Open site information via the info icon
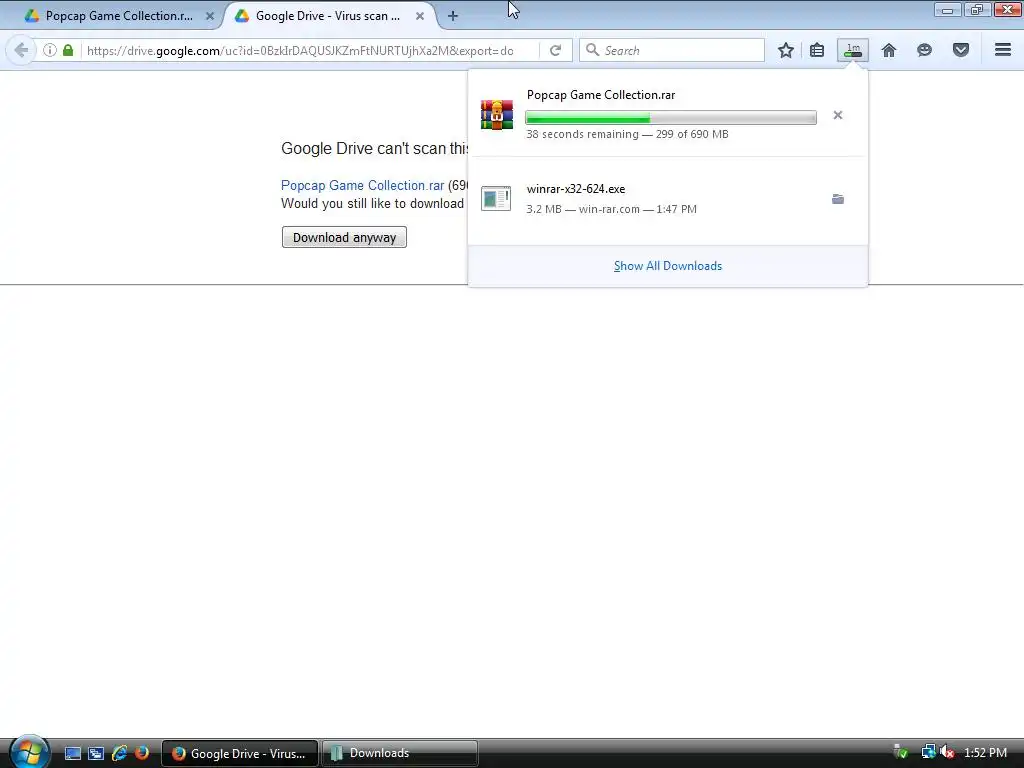This screenshot has height=768, width=1024. pos(50,50)
